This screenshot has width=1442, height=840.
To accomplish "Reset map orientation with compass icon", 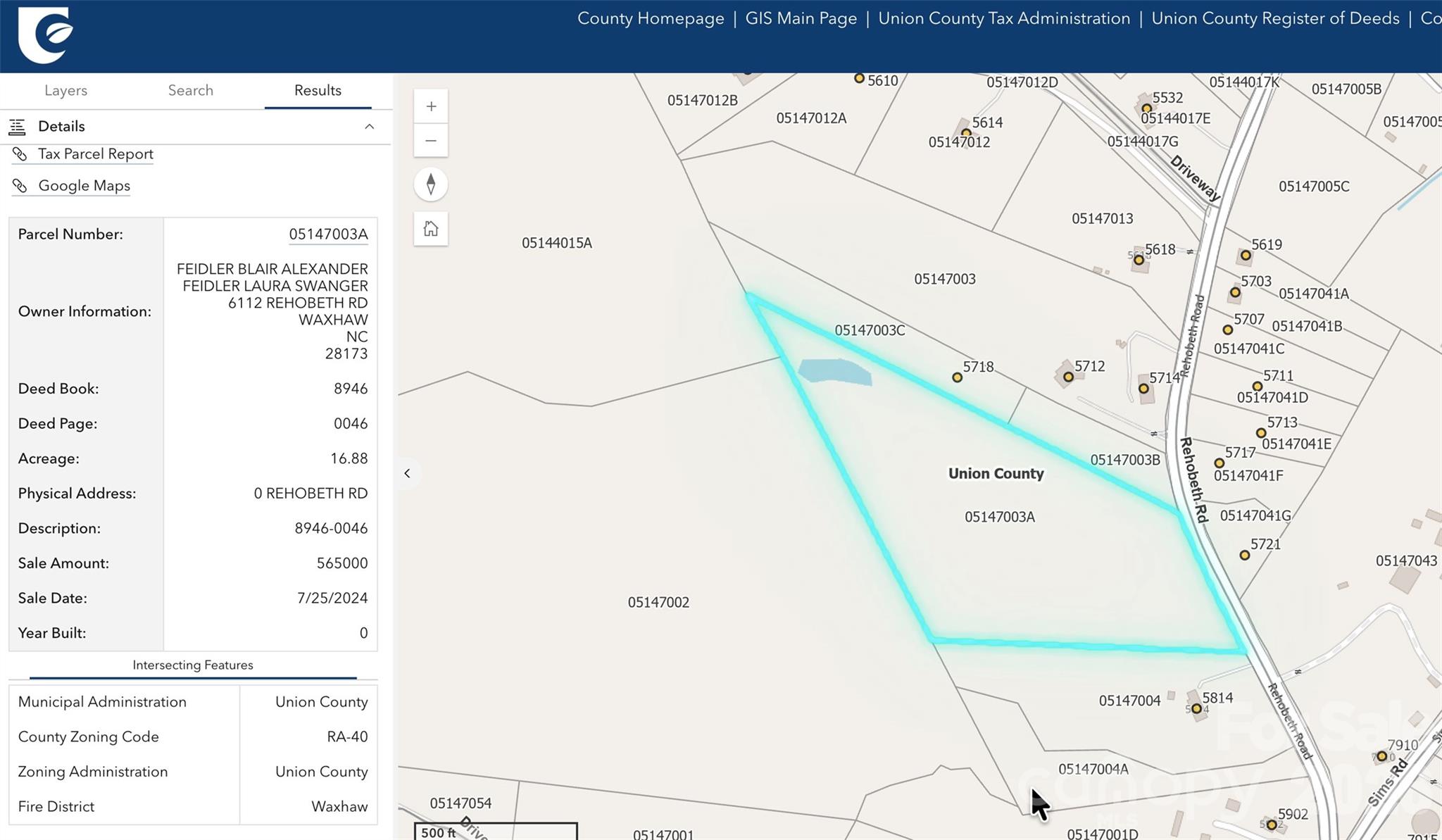I will (431, 184).
